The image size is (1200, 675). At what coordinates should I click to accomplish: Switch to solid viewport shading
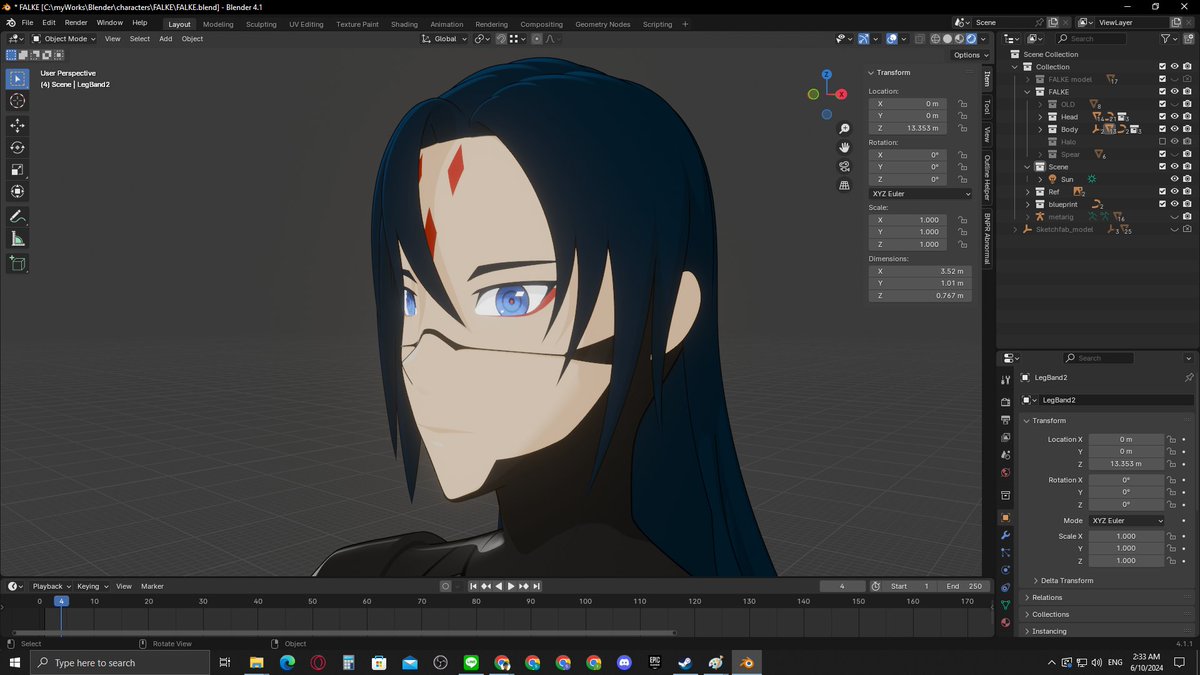pyautogui.click(x=946, y=39)
